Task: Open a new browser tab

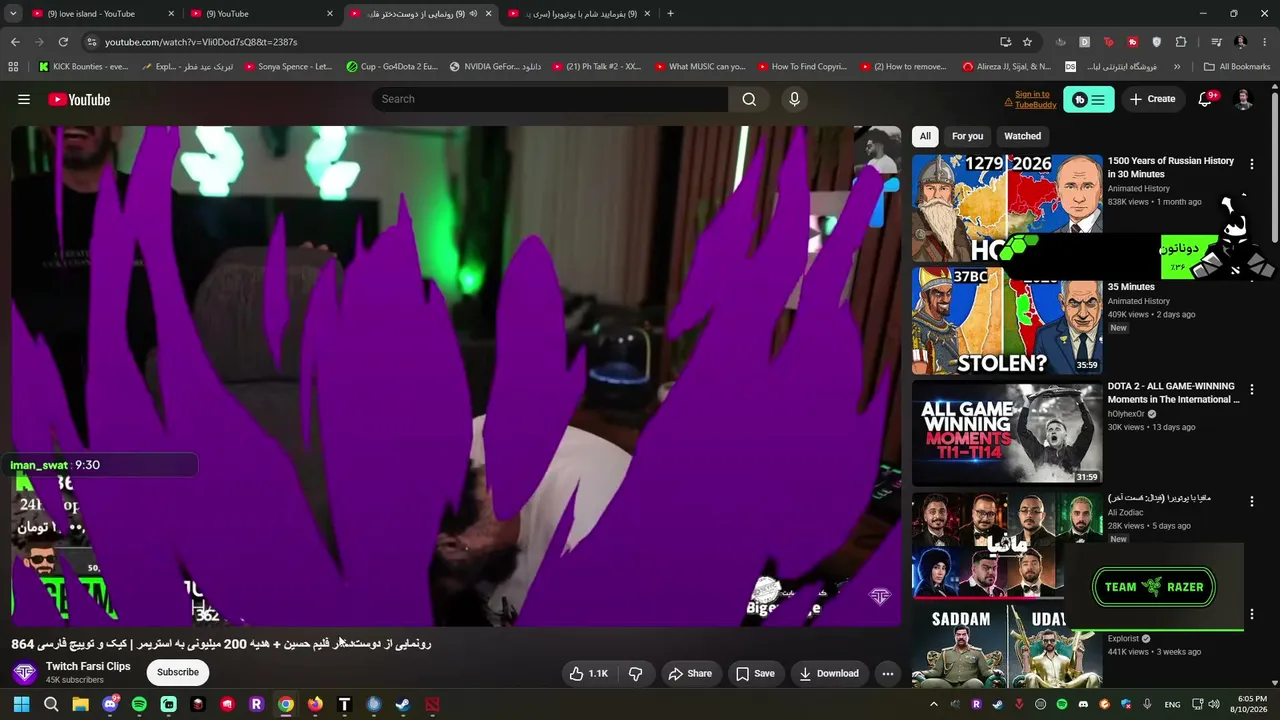Action: tap(670, 14)
